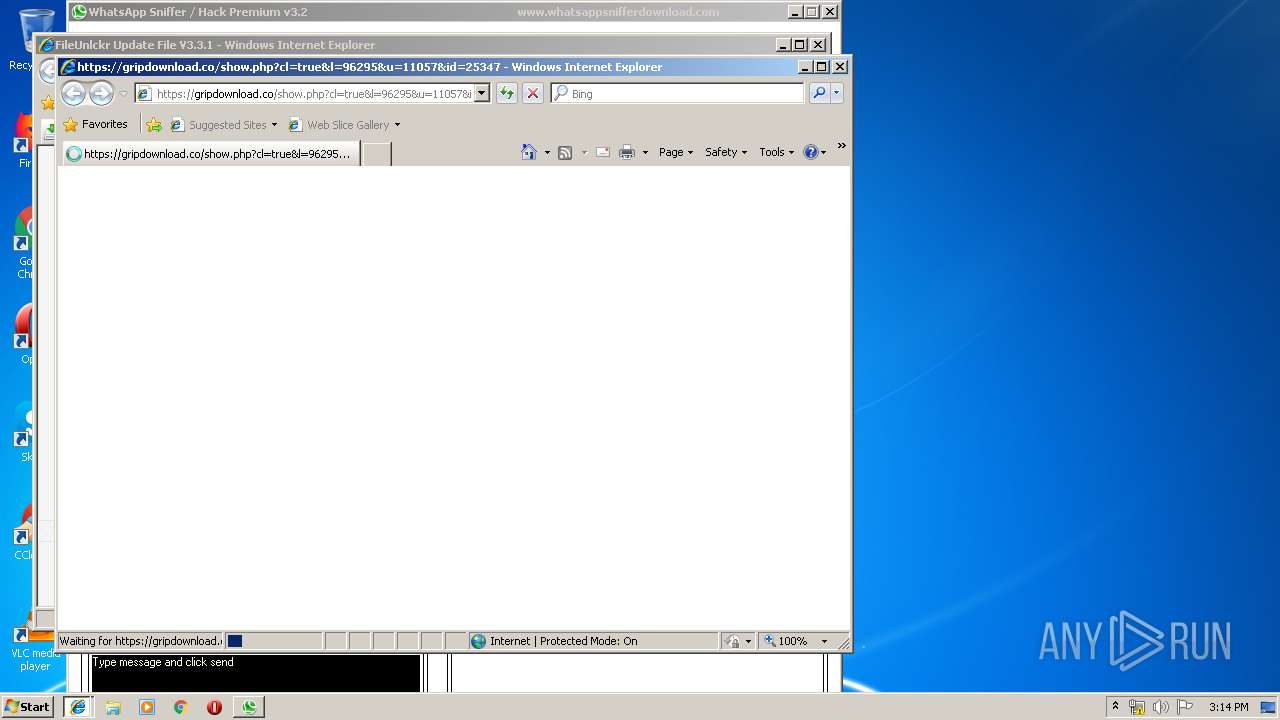Click the loading progress bar in status bar

click(x=273, y=641)
